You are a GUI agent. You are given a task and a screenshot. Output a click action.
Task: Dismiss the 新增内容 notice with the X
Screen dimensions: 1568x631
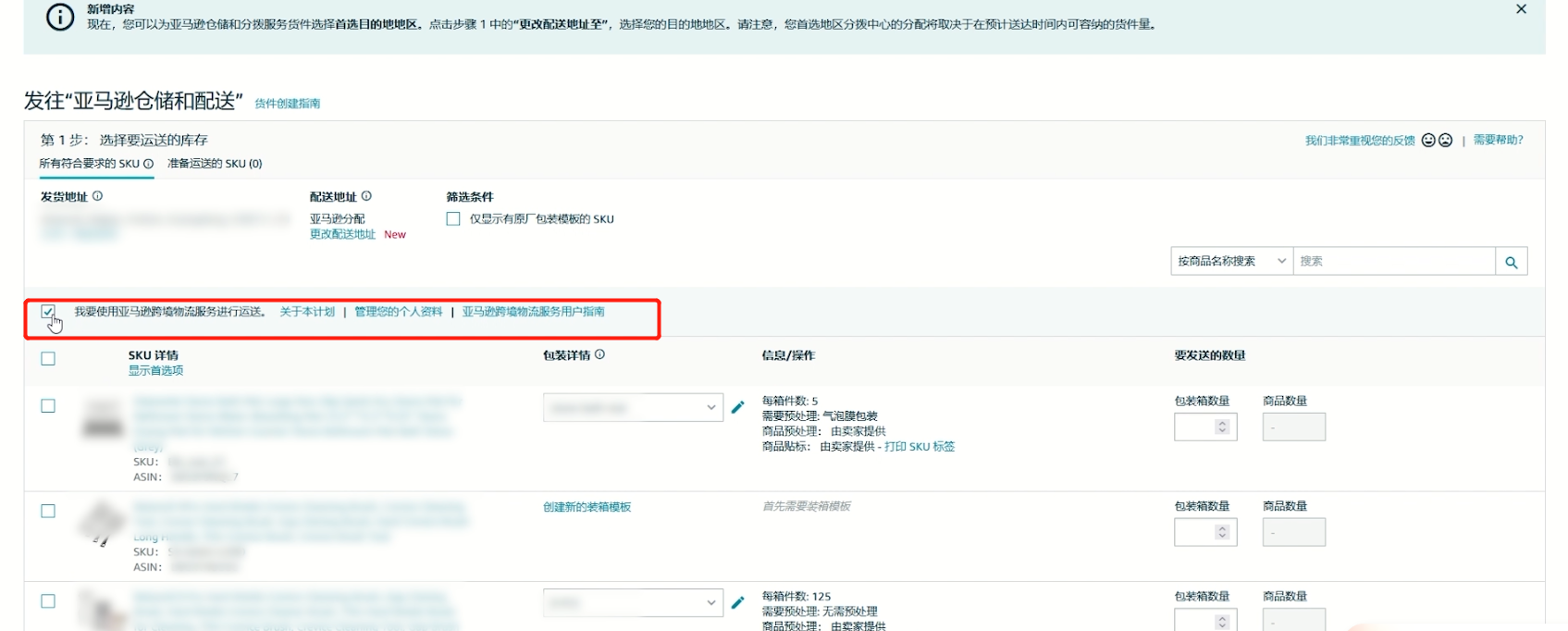[1521, 9]
